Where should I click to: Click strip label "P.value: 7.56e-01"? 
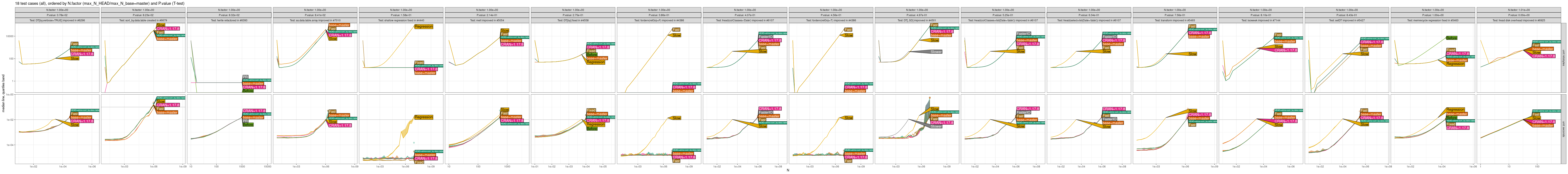coord(1175,15)
